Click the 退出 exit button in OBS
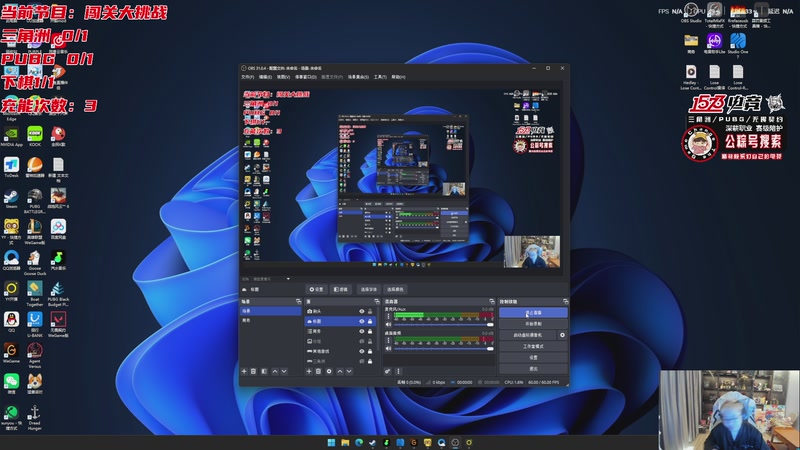The width and height of the screenshot is (800, 450). 533,368
